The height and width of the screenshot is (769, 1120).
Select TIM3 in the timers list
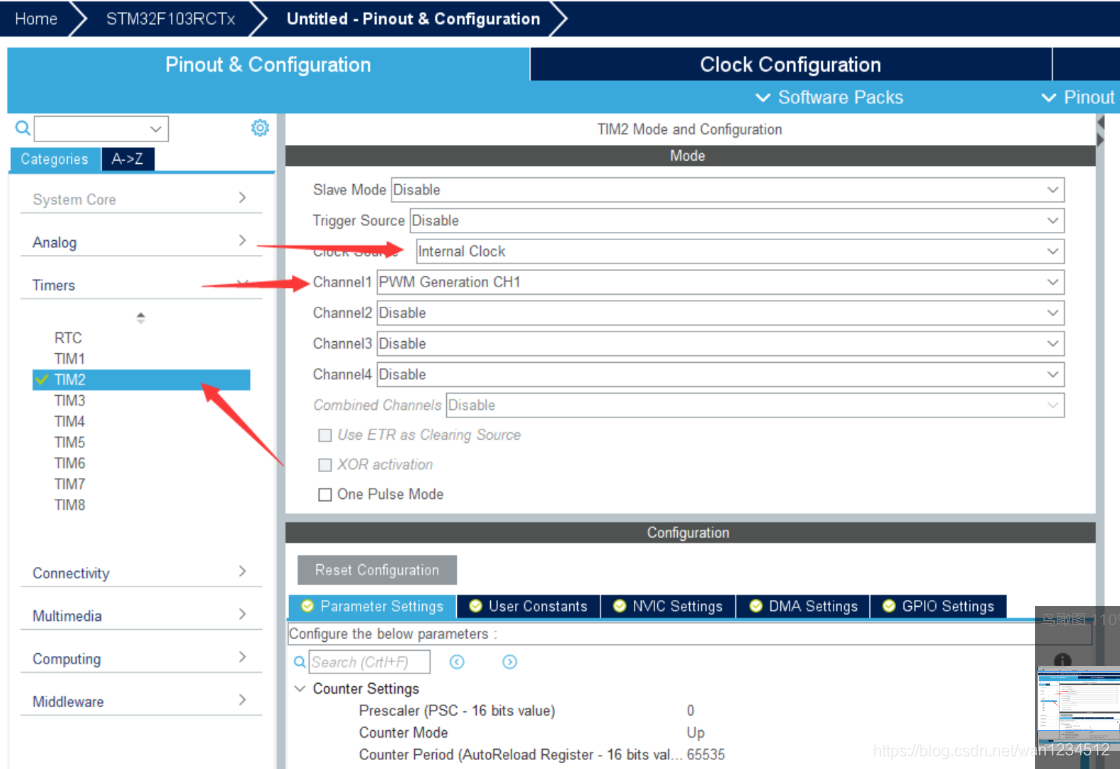[x=70, y=401]
